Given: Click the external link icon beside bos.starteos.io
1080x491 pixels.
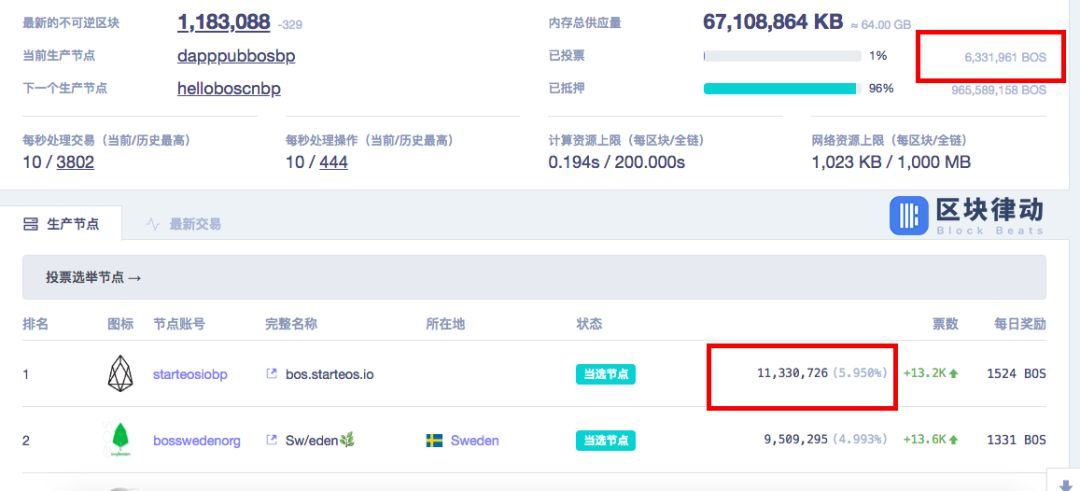Looking at the screenshot, I should [271, 374].
